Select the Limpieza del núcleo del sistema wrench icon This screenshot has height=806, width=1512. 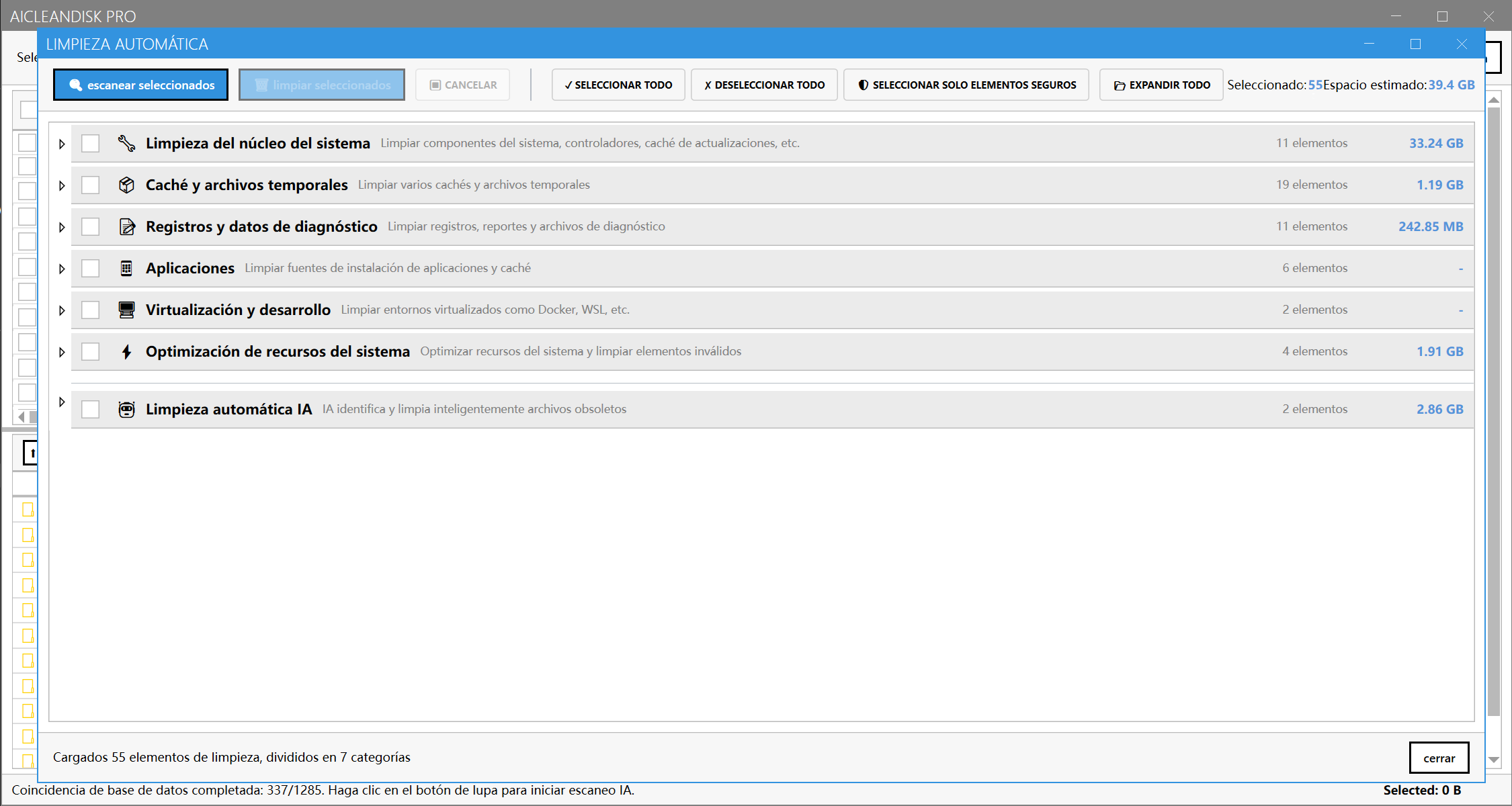(127, 142)
